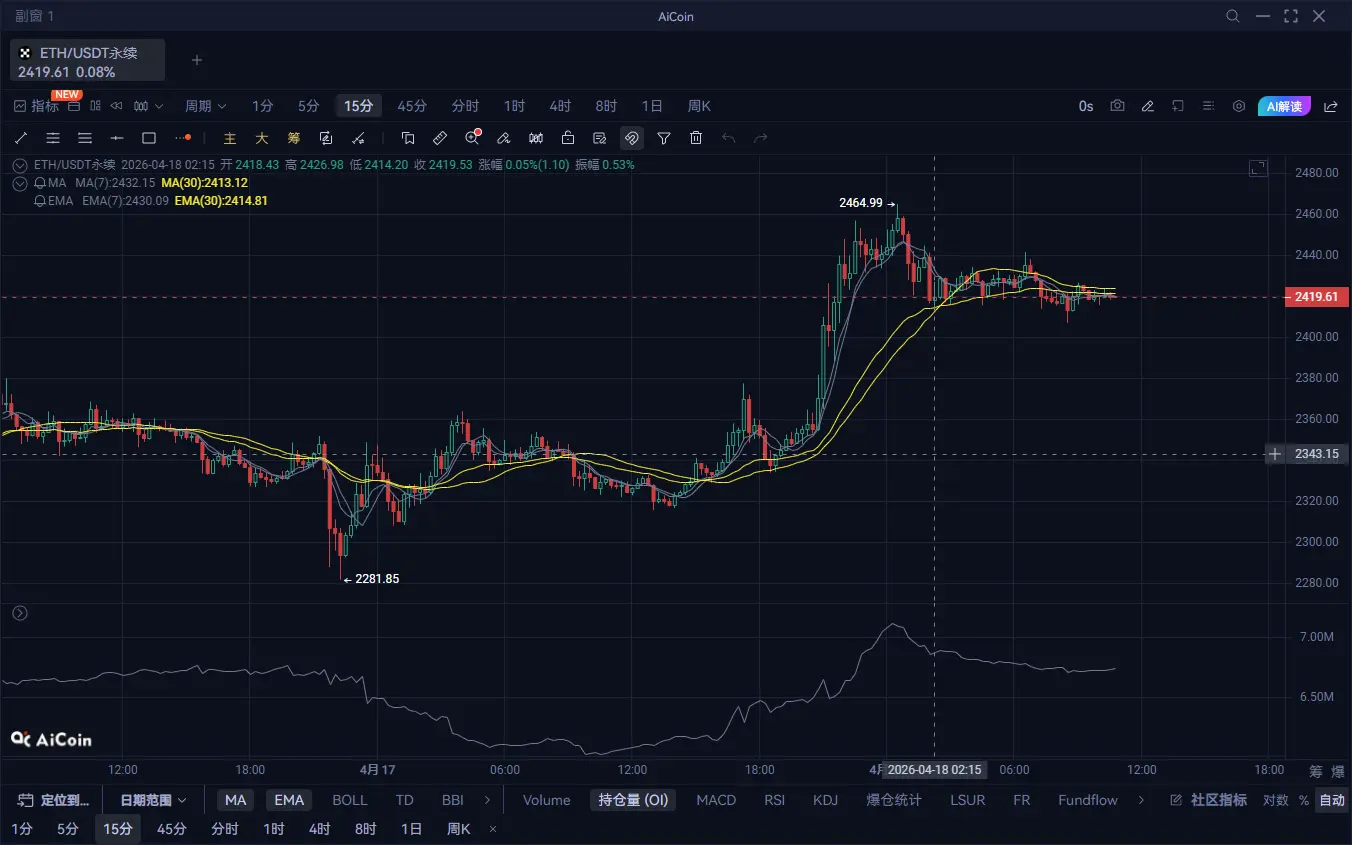Toggle the lock drawings padlock
Viewport: 1352px width, 845px height.
[x=568, y=138]
